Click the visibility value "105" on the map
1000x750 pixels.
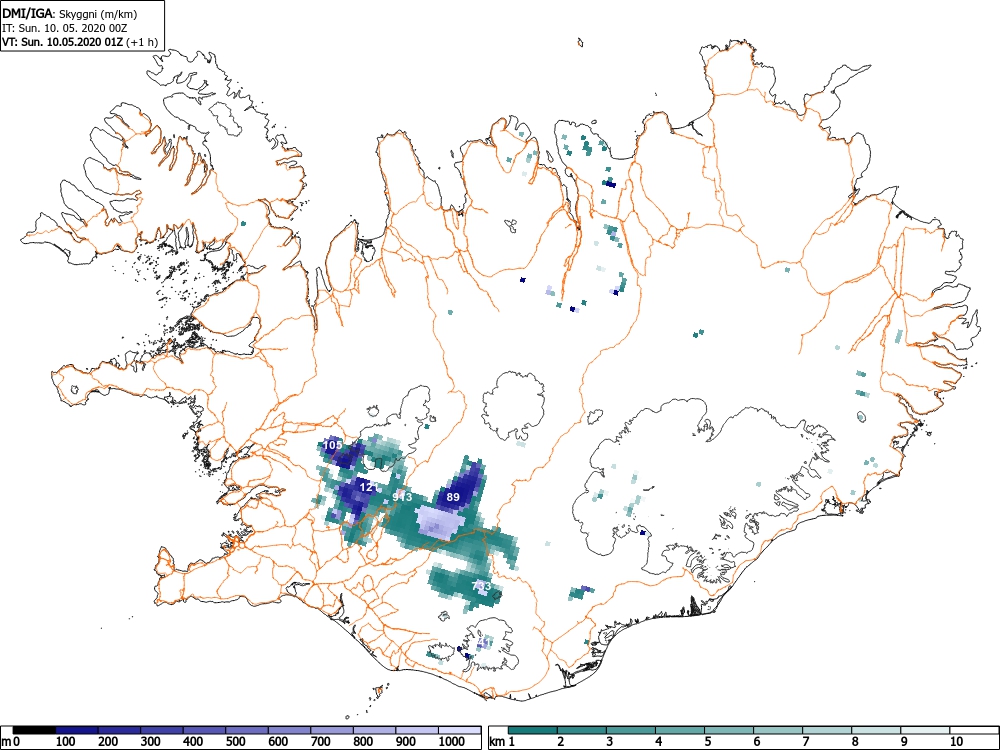(333, 445)
